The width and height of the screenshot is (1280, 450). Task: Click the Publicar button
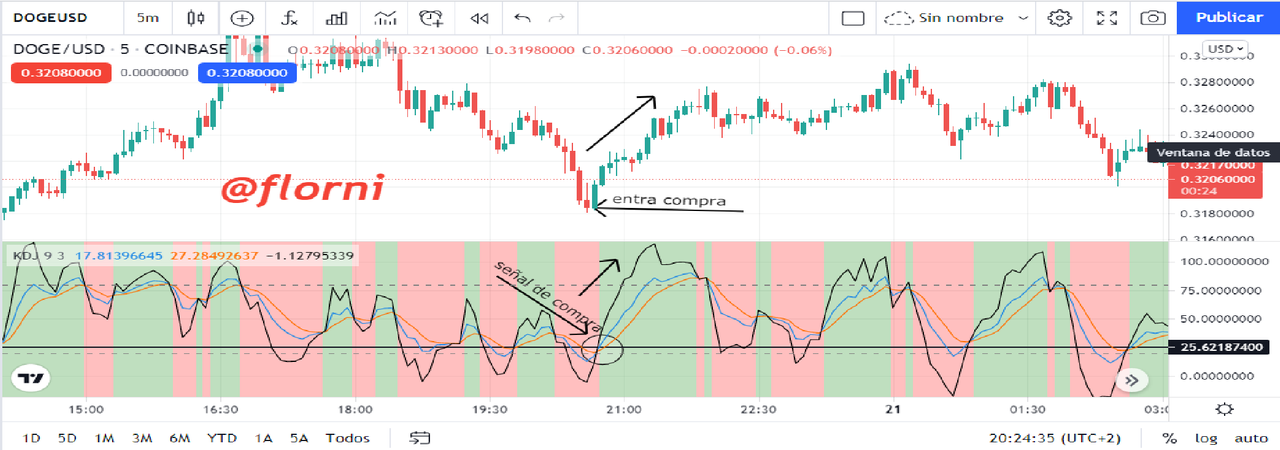click(x=1229, y=17)
